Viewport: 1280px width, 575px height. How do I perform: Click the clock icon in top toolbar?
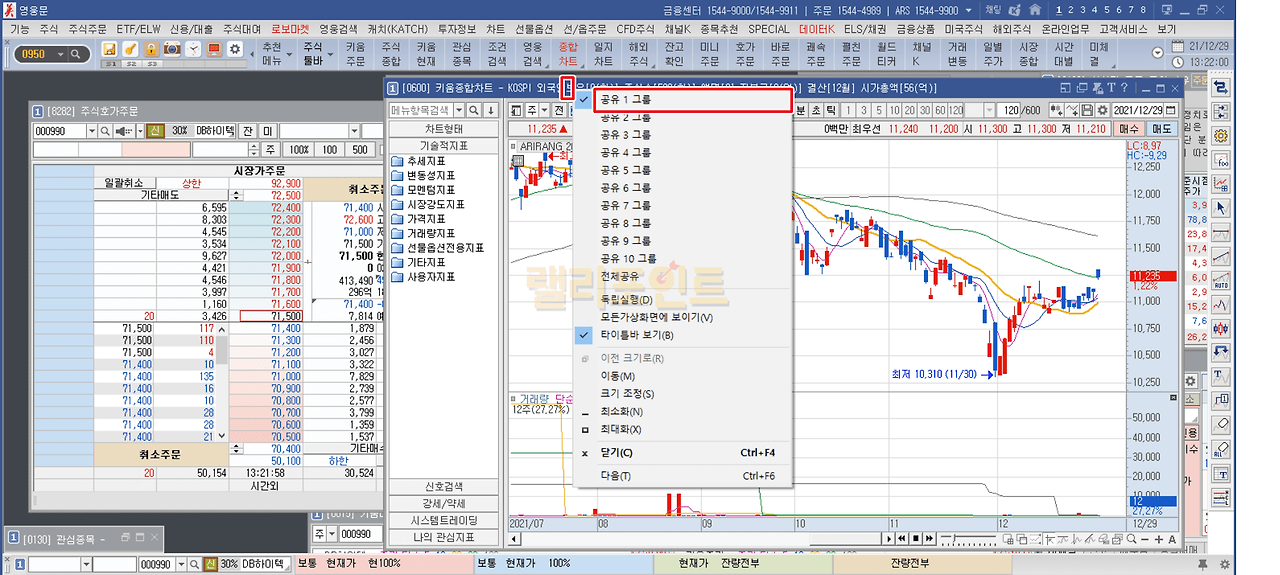pyautogui.click(x=194, y=49)
